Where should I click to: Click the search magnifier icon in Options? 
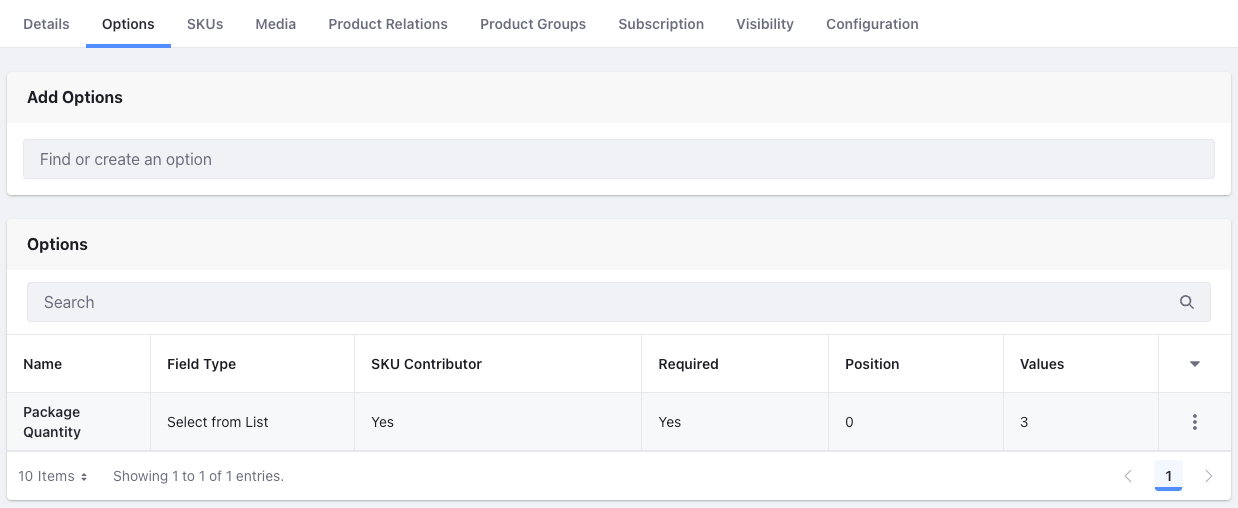[x=1187, y=302]
